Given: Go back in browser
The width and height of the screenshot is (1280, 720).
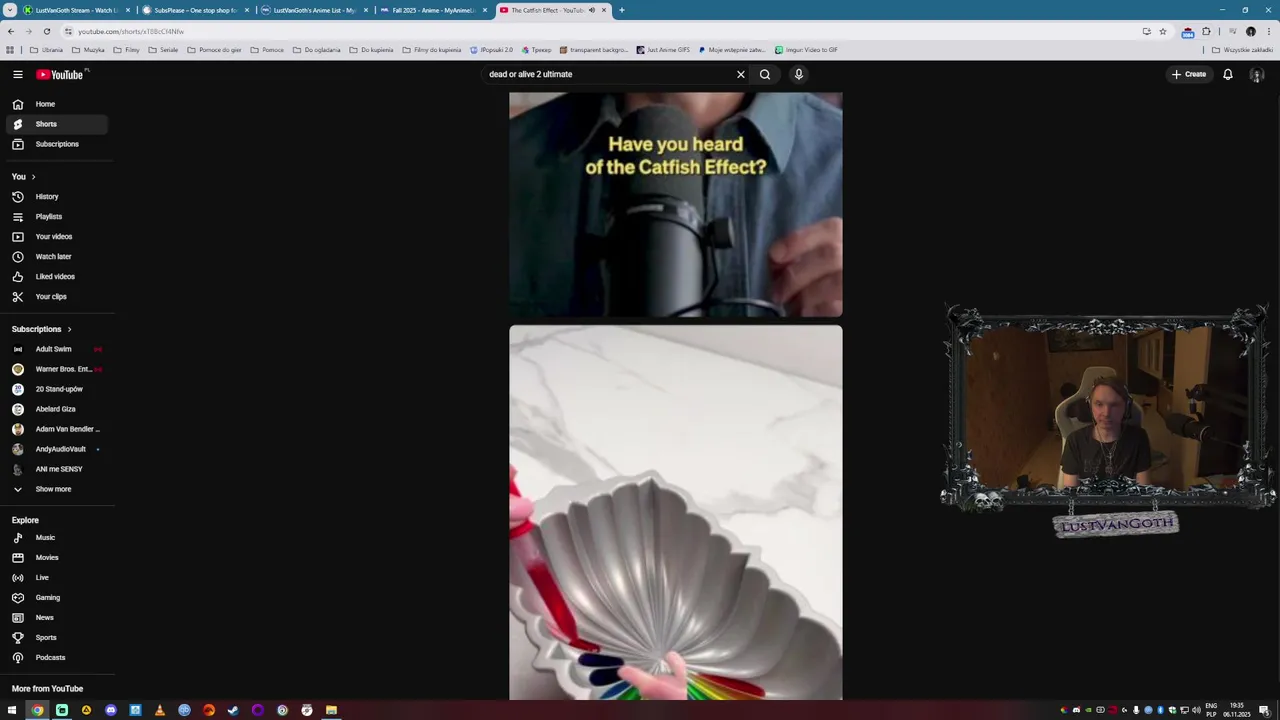Looking at the screenshot, I should pyautogui.click(x=11, y=31).
